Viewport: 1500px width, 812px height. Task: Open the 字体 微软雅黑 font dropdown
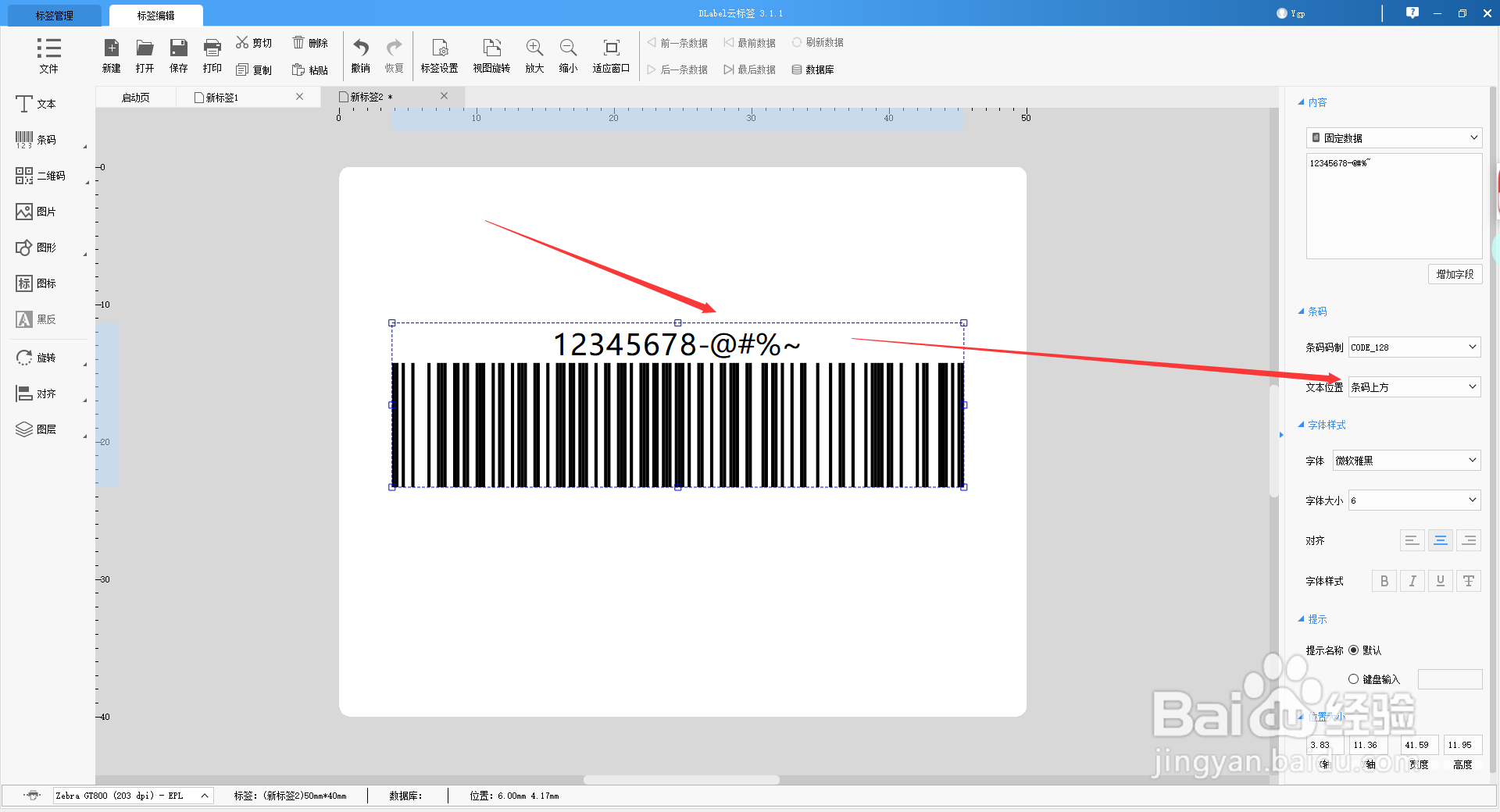[1407, 461]
